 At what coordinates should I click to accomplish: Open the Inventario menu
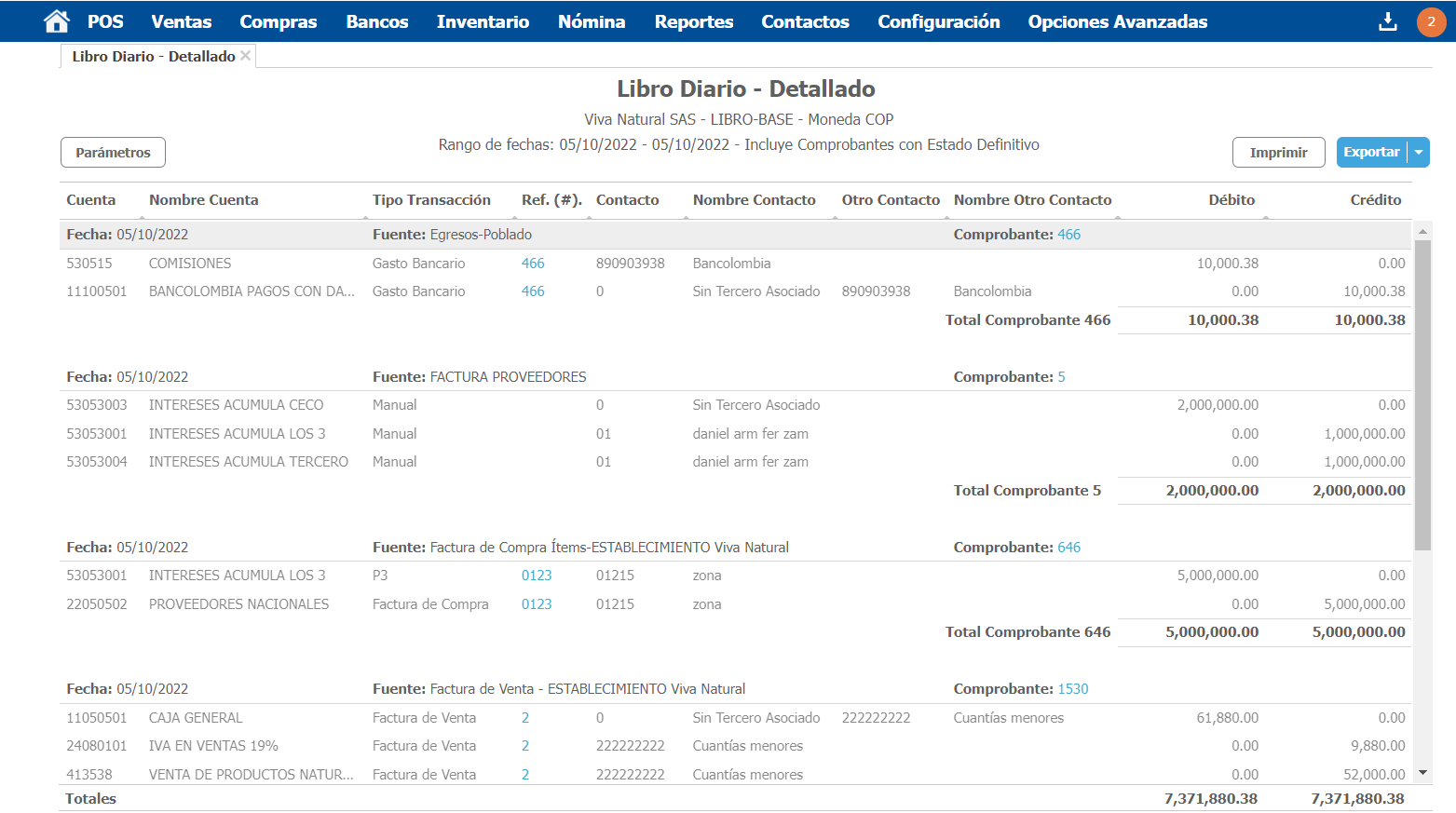point(483,21)
